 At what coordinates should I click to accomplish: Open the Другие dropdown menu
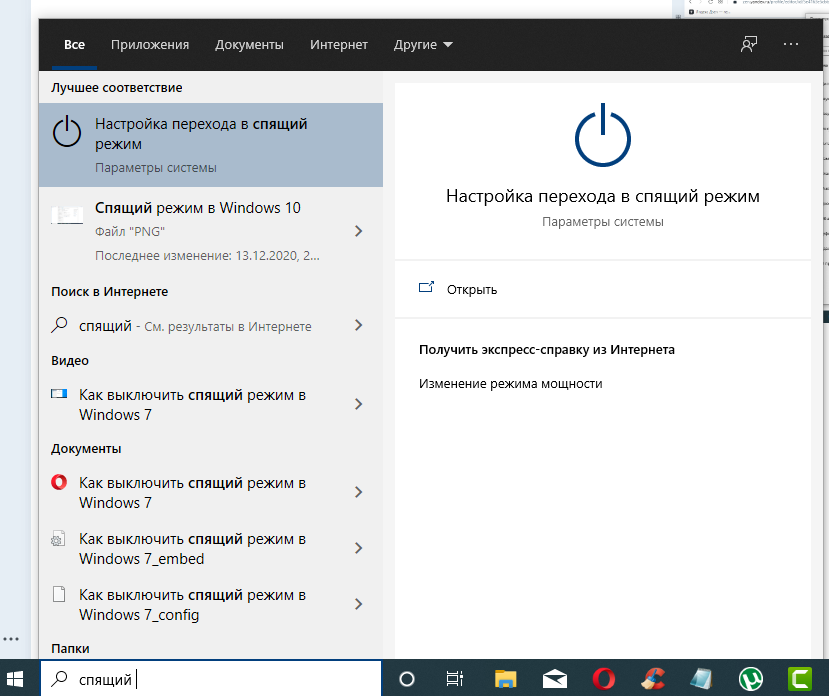point(423,45)
